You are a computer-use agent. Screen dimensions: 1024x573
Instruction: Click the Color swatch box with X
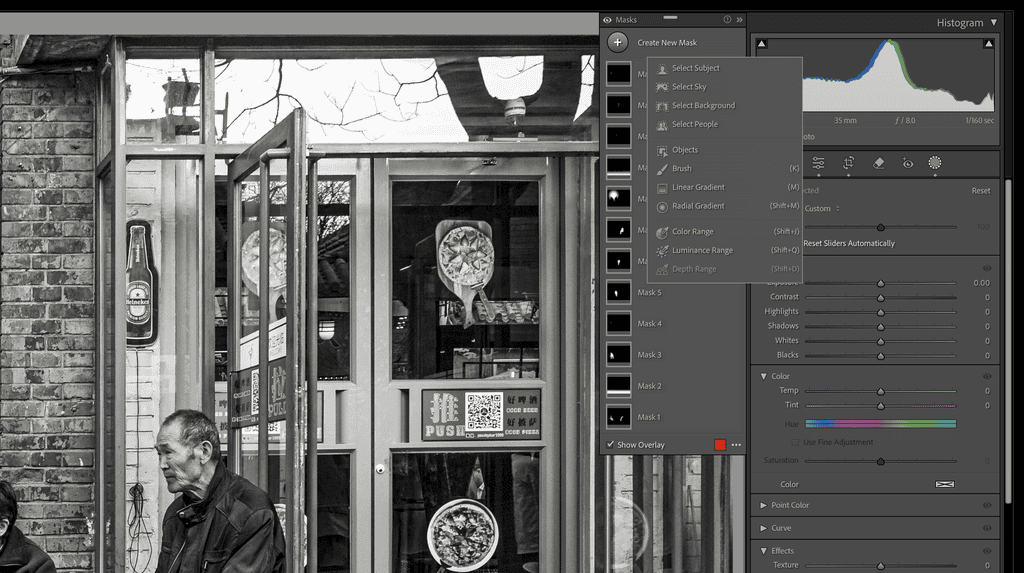click(945, 484)
